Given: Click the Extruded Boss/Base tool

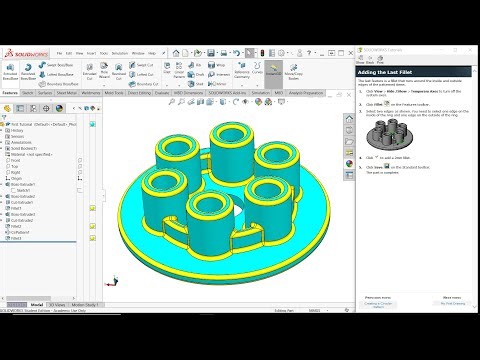Looking at the screenshot, I should [10, 72].
